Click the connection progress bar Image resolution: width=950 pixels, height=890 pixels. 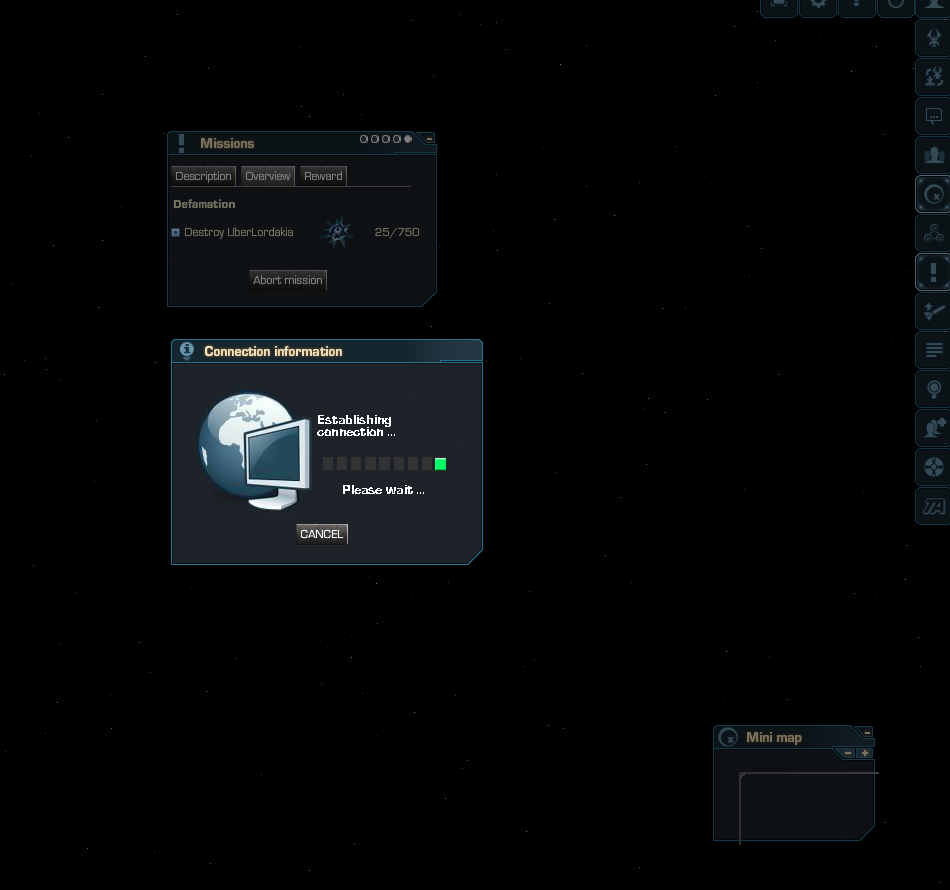click(x=384, y=464)
